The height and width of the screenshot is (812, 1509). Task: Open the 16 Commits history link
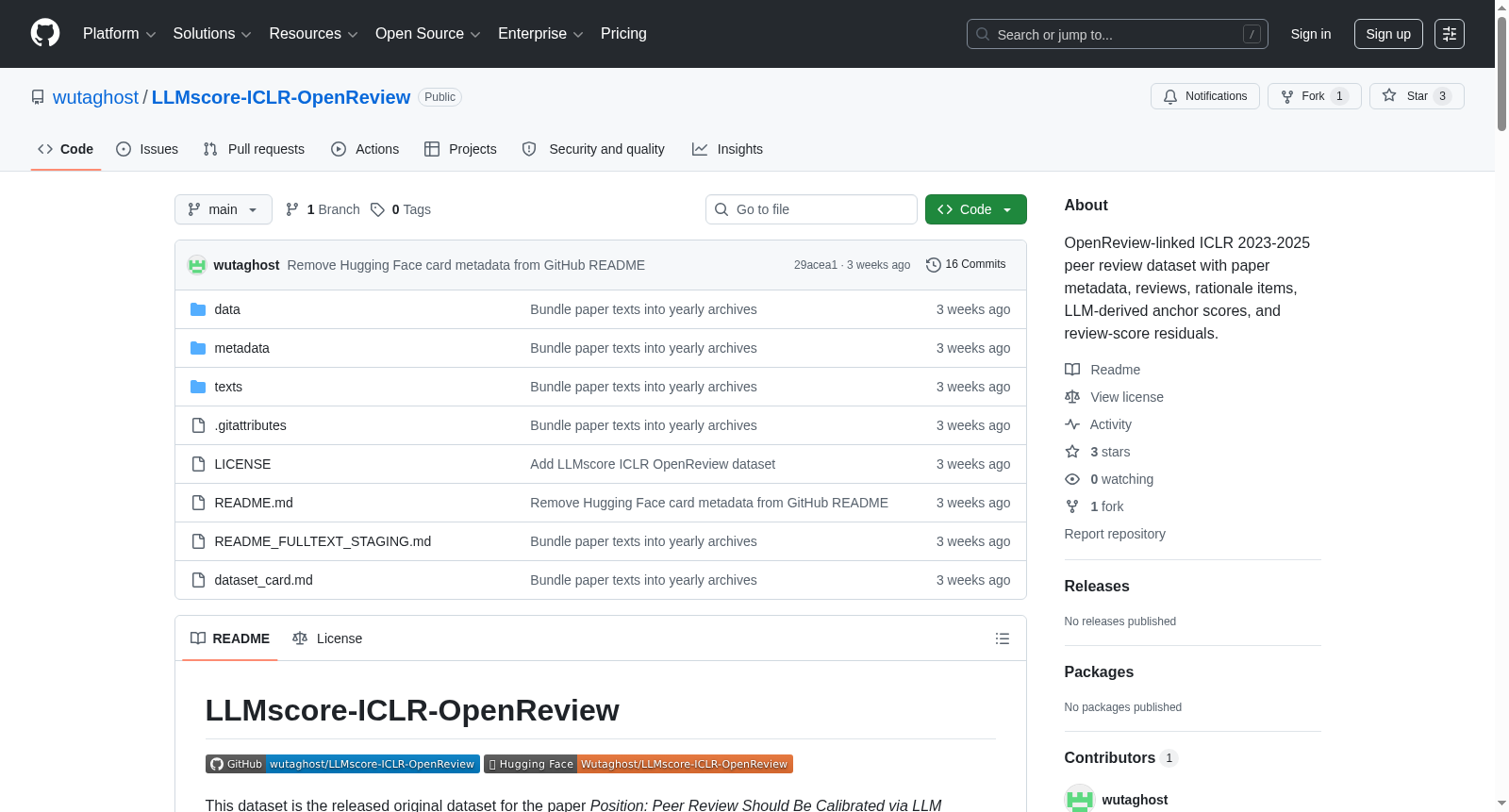(966, 265)
